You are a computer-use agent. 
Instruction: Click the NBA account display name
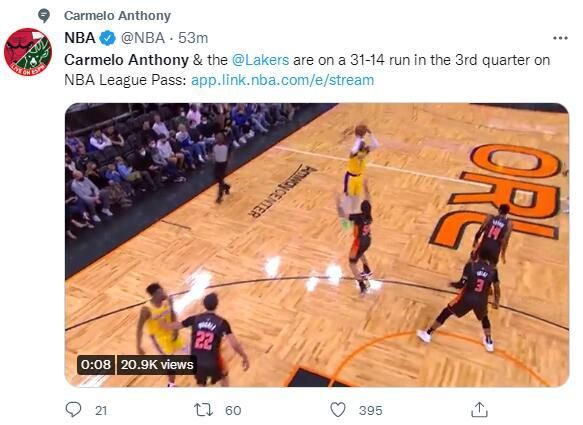(80, 38)
